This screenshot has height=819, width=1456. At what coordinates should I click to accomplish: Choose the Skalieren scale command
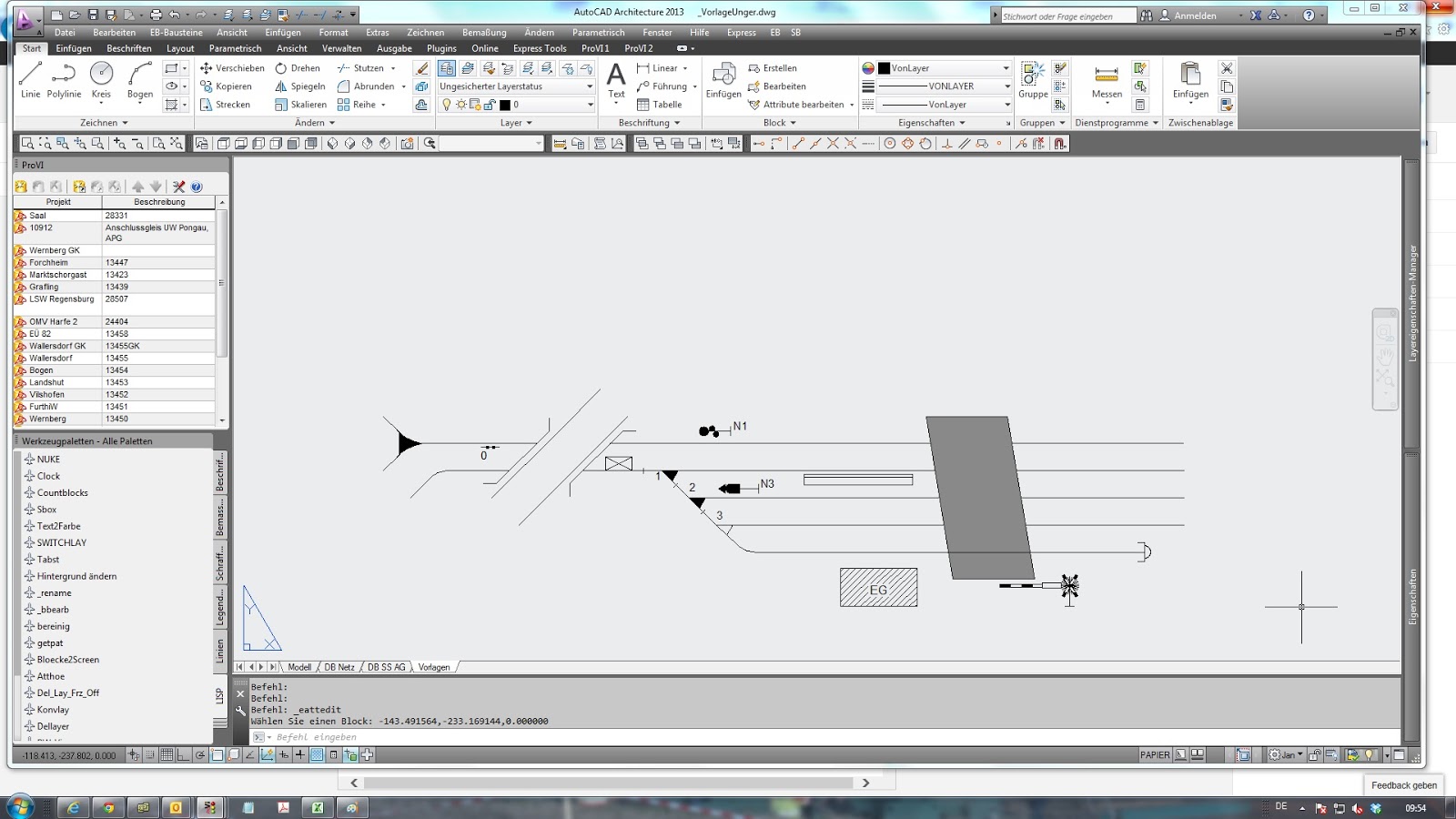point(301,105)
